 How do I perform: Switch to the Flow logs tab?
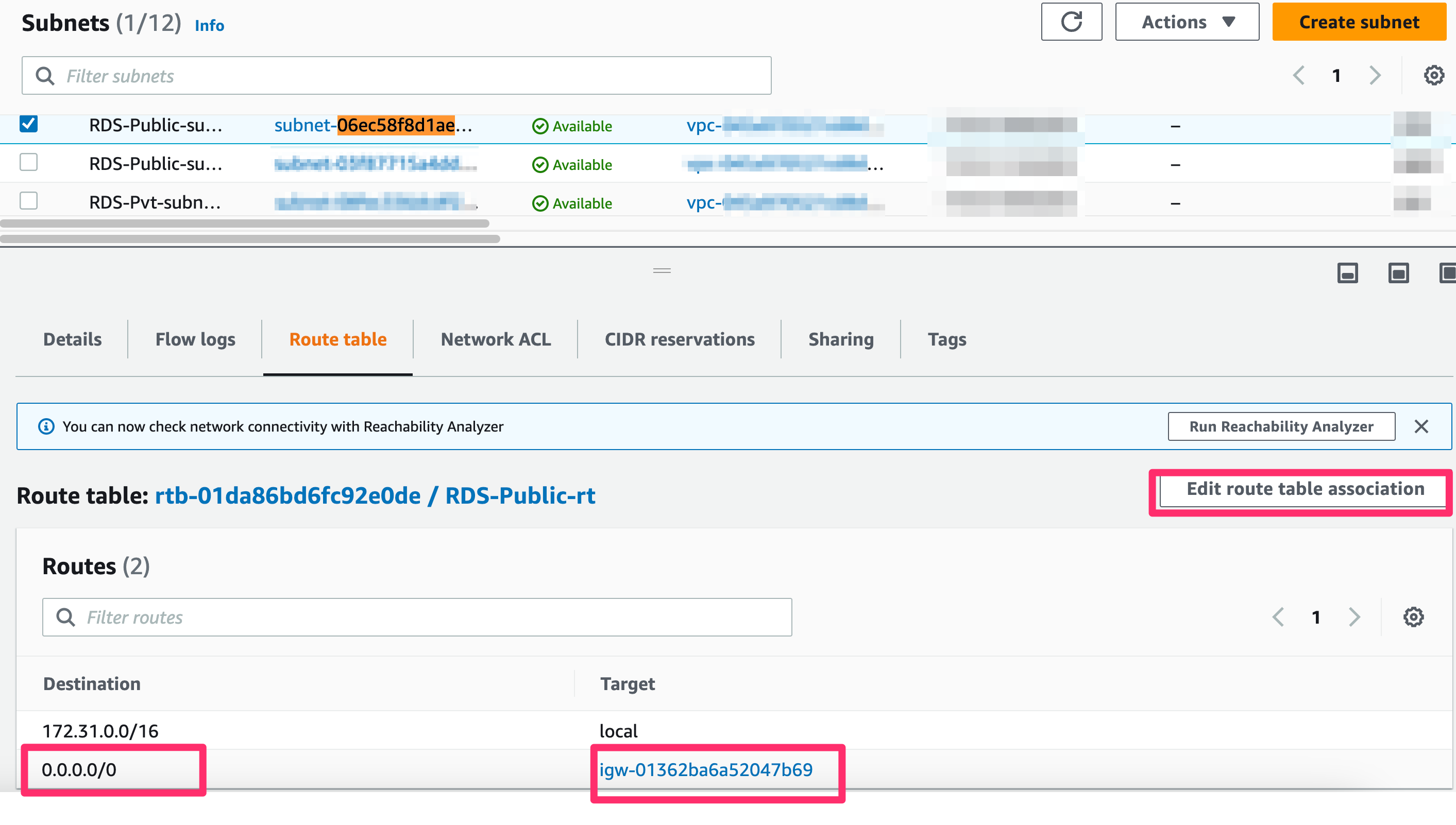195,339
